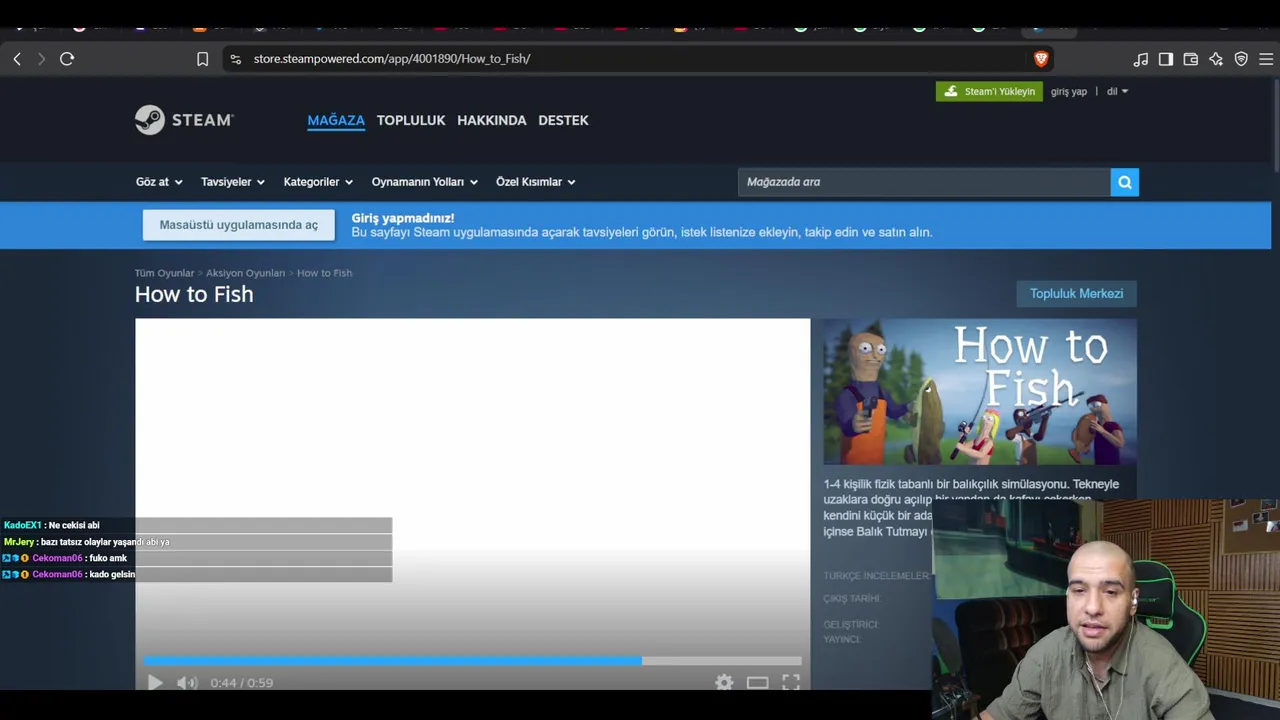The image size is (1280, 720).
Task: Open the Brave Playlist music note icon
Action: (1141, 59)
